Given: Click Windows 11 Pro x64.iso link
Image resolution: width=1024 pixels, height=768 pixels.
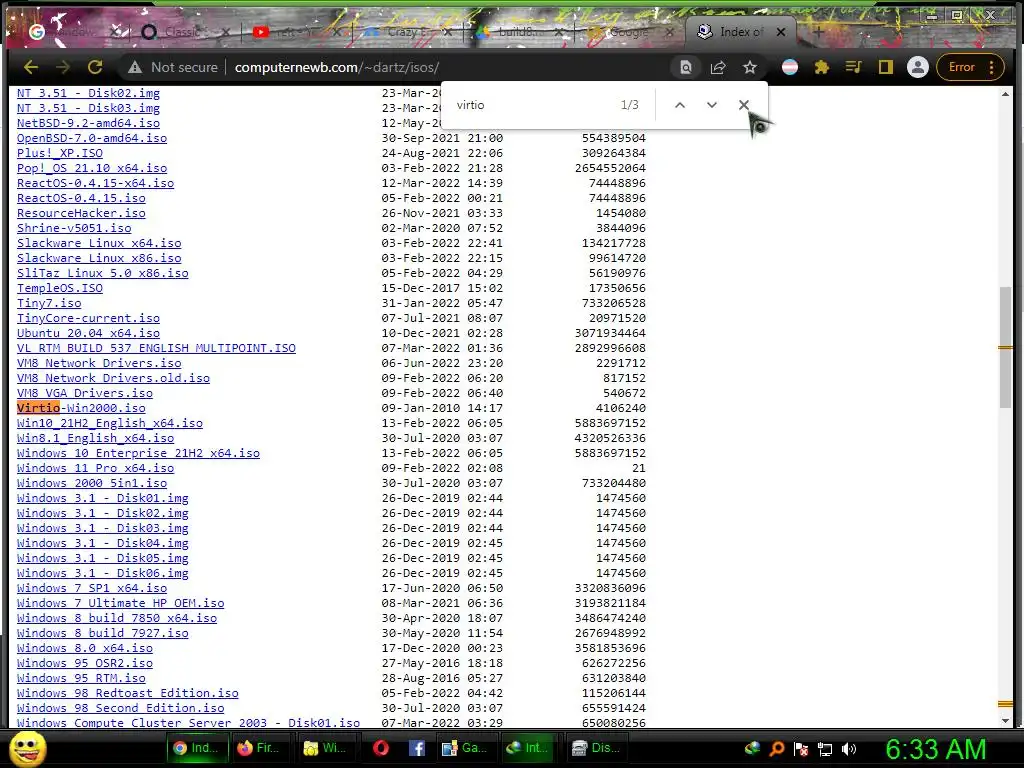Looking at the screenshot, I should click(95, 468).
